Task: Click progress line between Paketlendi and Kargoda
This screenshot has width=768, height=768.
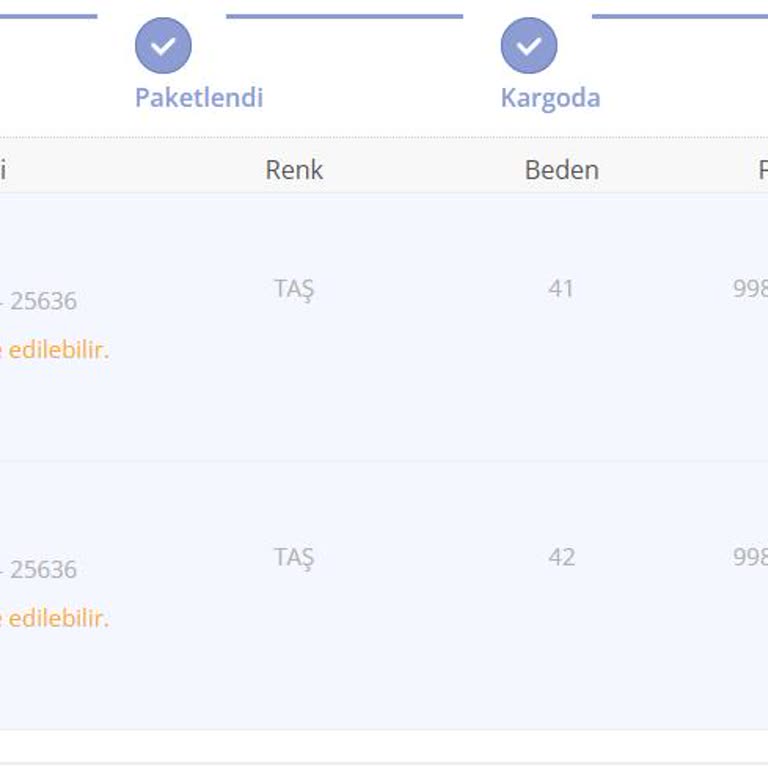Action: (x=344, y=17)
